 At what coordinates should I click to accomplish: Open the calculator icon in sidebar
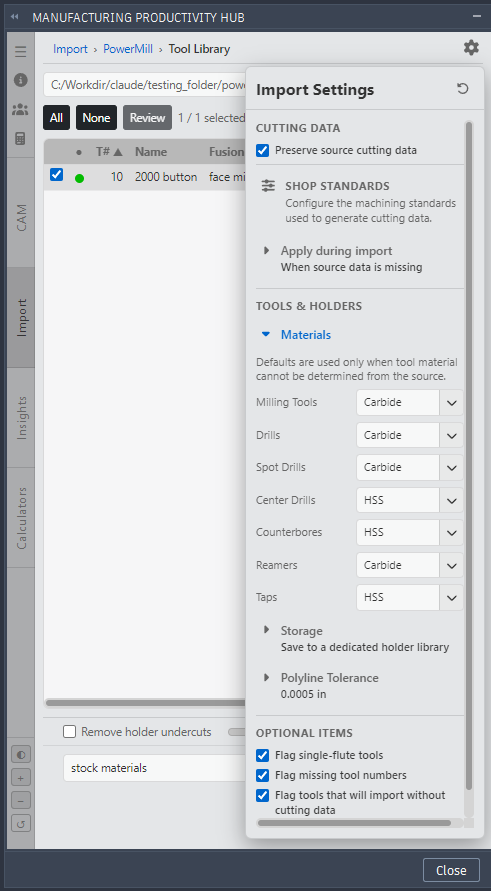click(x=20, y=138)
